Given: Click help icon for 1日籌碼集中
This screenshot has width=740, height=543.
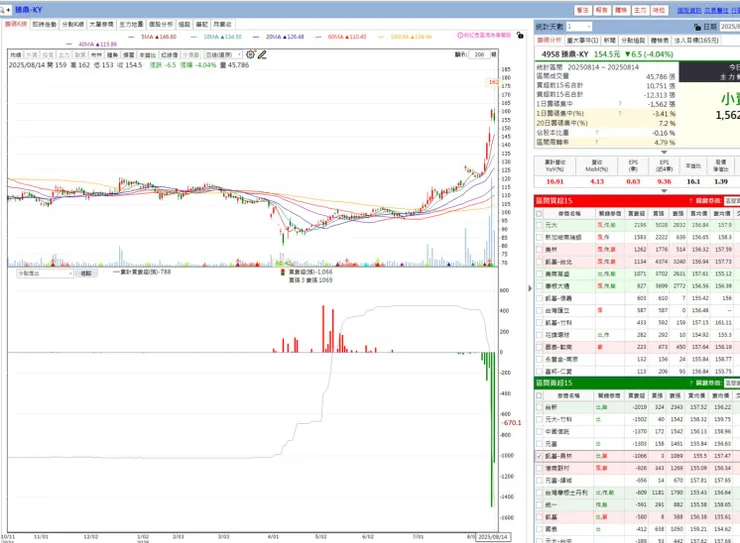Looking at the screenshot, I should (x=620, y=104).
